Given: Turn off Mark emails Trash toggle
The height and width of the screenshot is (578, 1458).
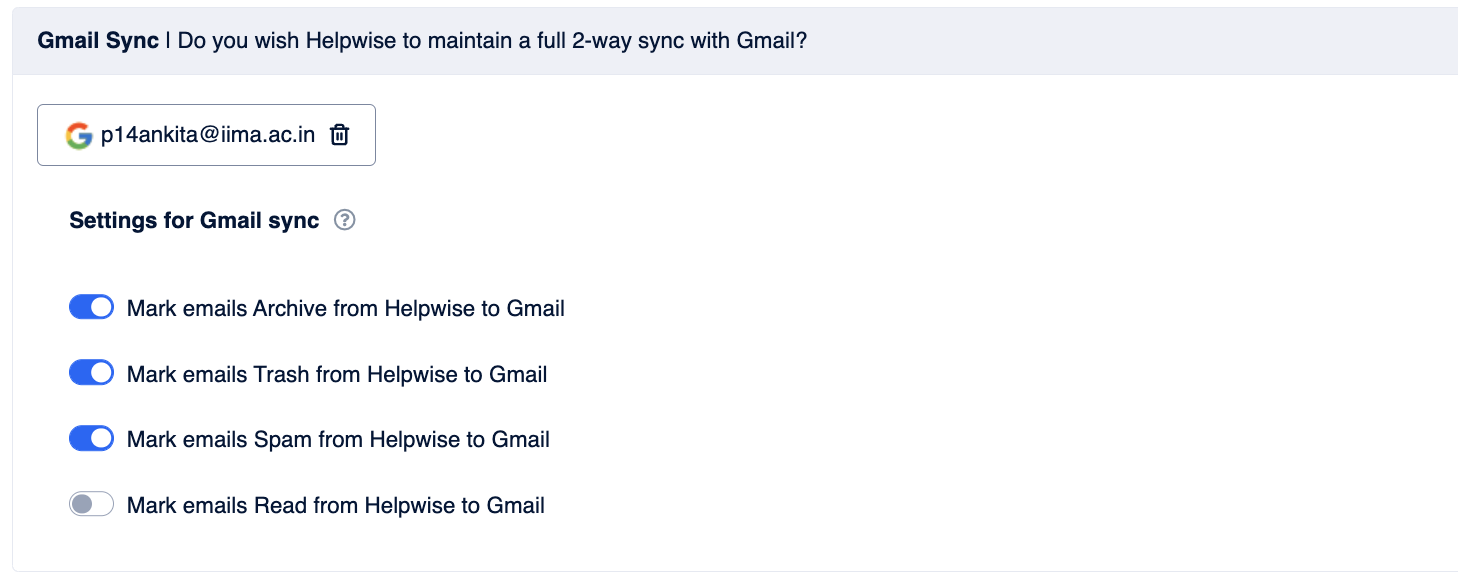Looking at the screenshot, I should click(91, 373).
